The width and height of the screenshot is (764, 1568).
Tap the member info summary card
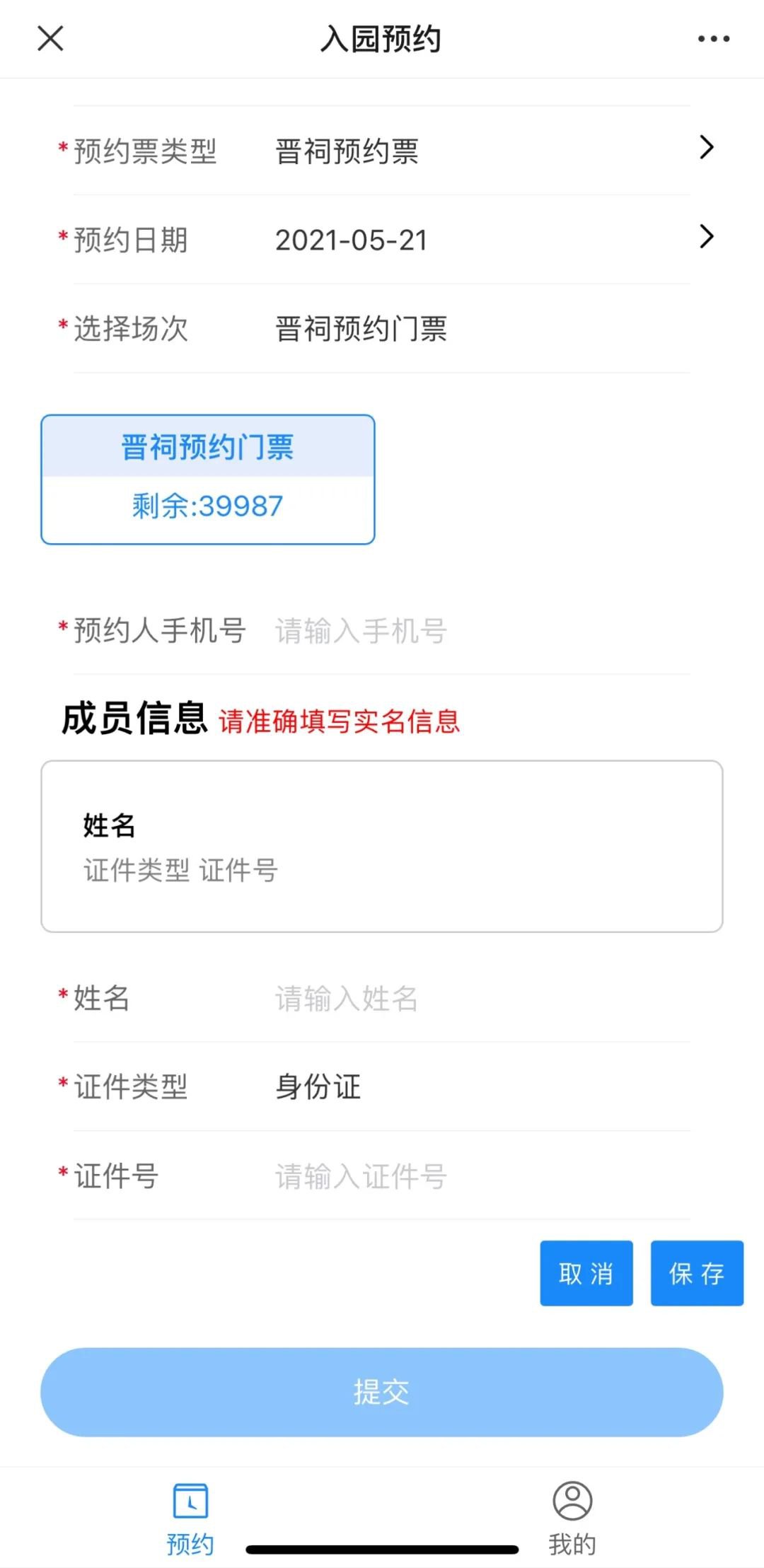coord(382,847)
